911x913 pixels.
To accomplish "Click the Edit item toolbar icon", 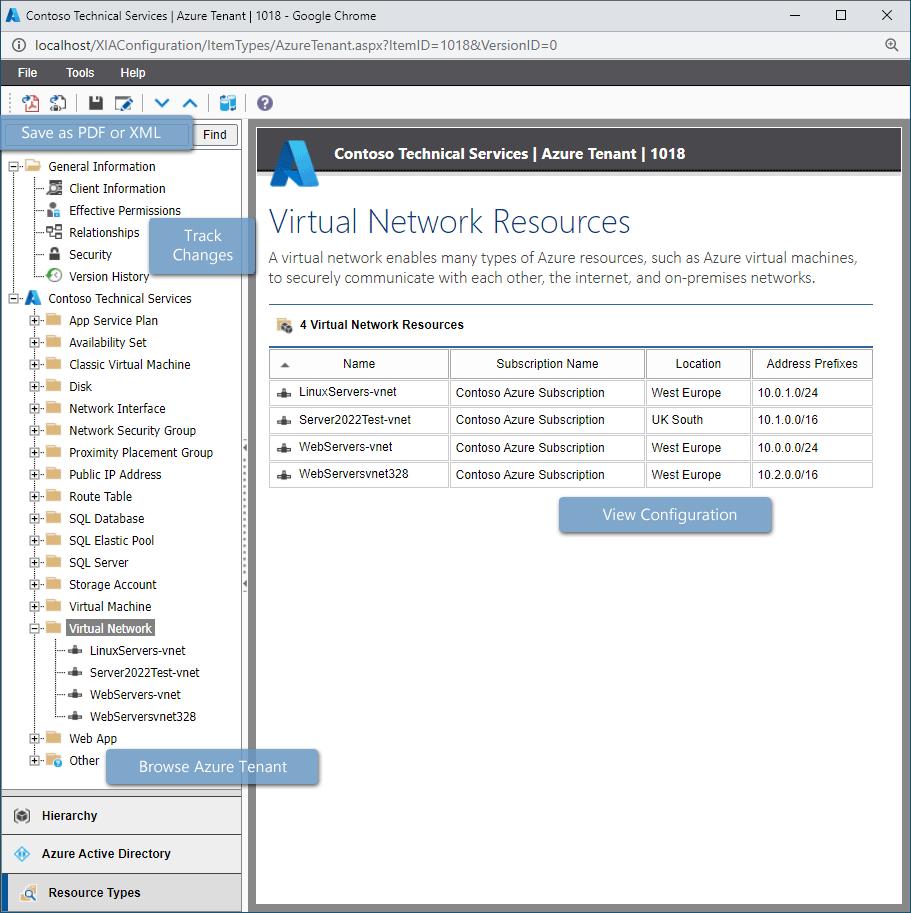I will coord(123,103).
